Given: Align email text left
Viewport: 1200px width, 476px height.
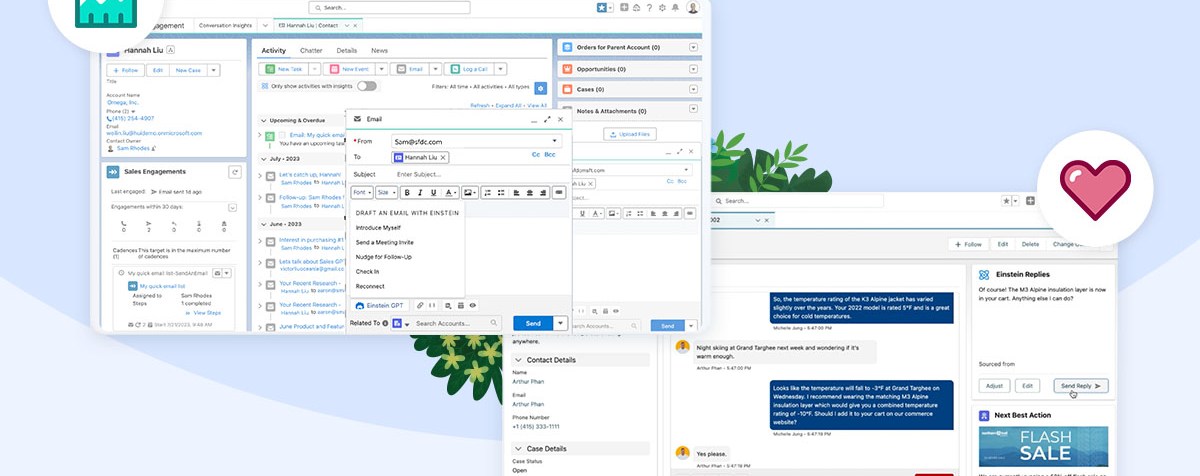Looking at the screenshot, I should click(x=518, y=192).
